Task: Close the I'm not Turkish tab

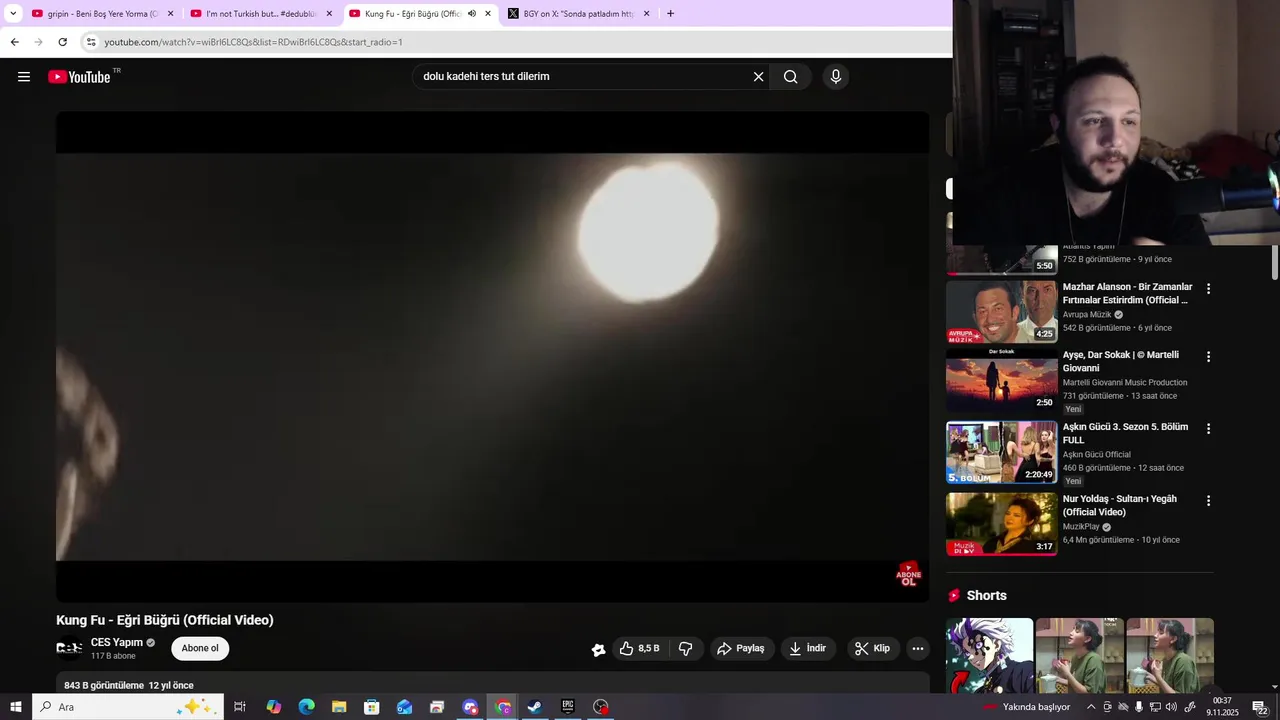Action: (x=329, y=14)
